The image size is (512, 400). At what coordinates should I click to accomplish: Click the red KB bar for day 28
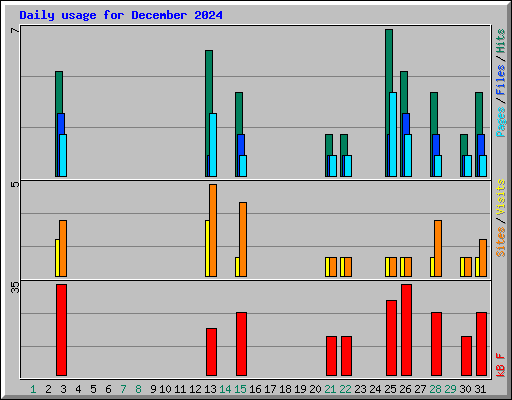pyautogui.click(x=436, y=344)
